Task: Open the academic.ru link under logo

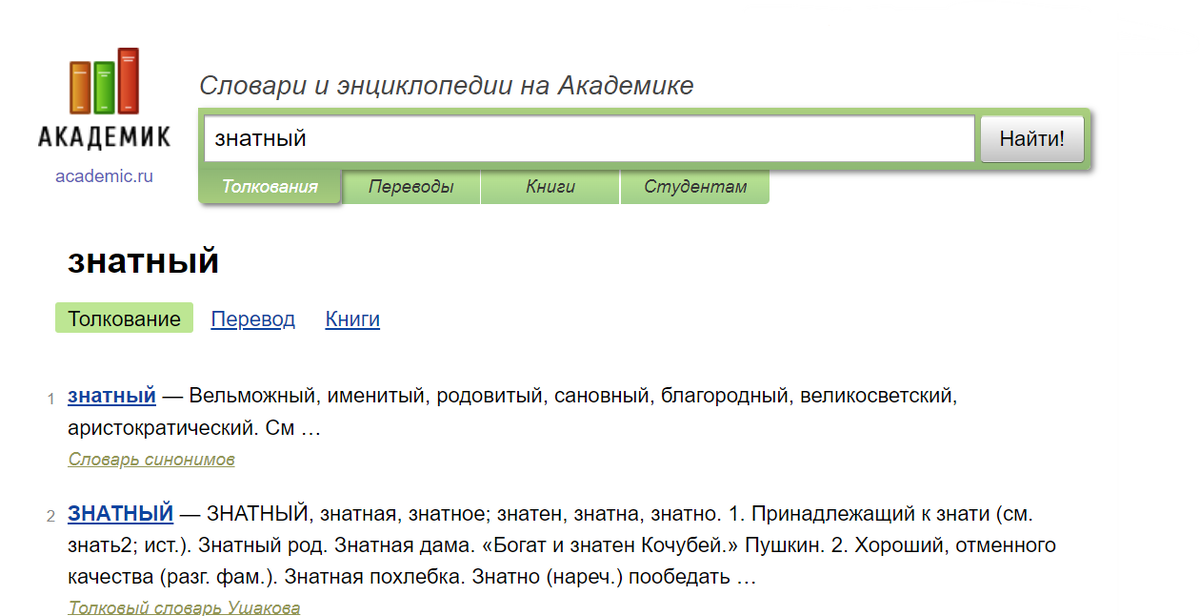Action: click(x=104, y=176)
